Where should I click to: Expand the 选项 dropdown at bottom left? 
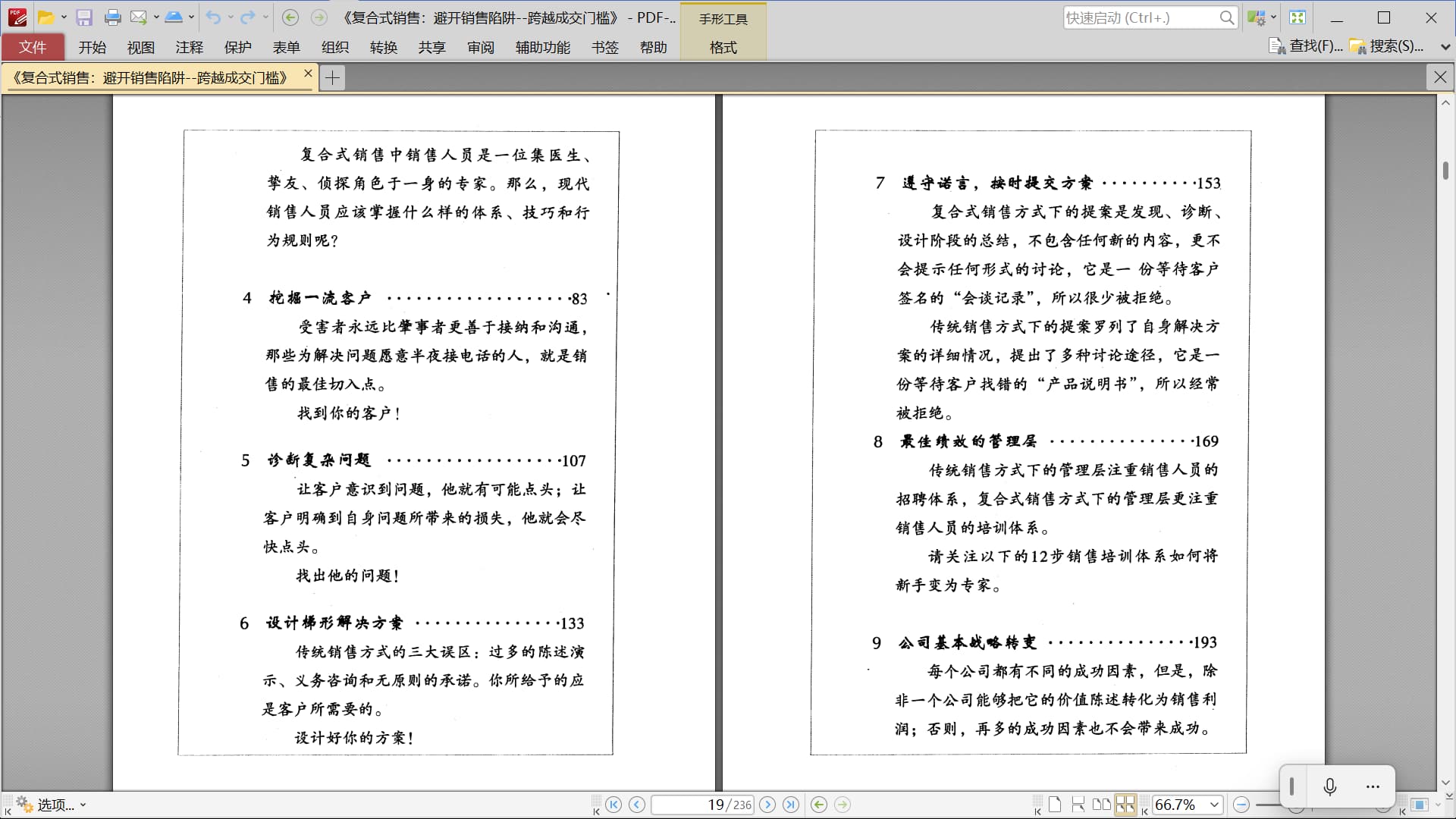click(83, 805)
